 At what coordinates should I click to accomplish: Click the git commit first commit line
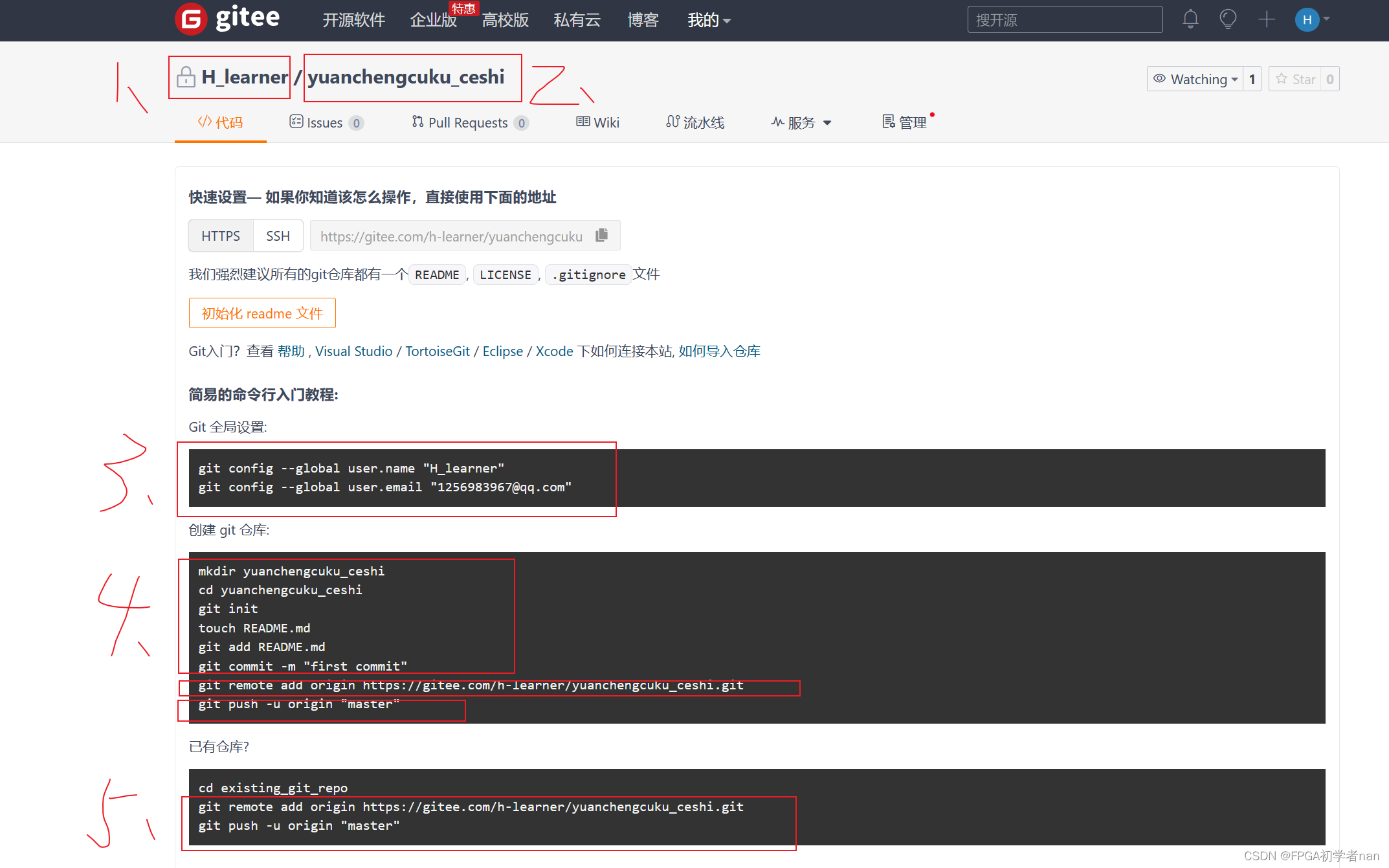pos(303,666)
